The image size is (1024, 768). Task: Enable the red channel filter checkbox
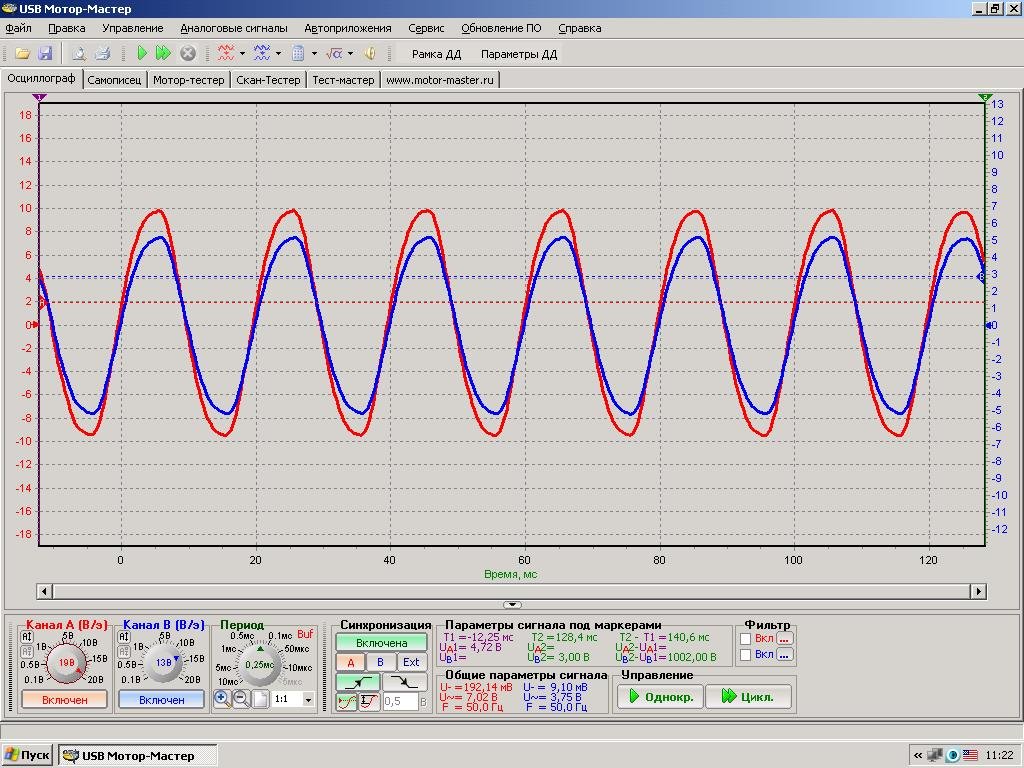pyautogui.click(x=745, y=639)
